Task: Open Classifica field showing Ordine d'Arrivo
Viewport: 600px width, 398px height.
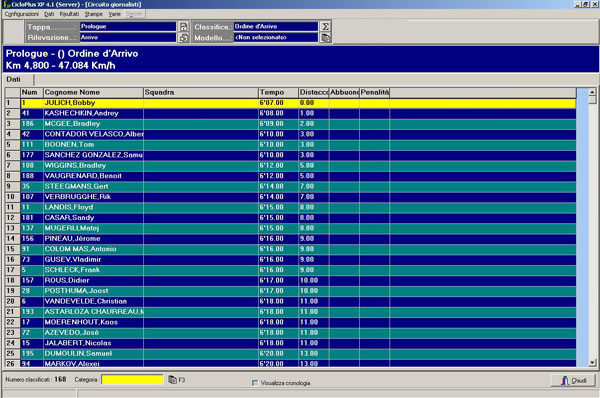Action: click(x=276, y=26)
